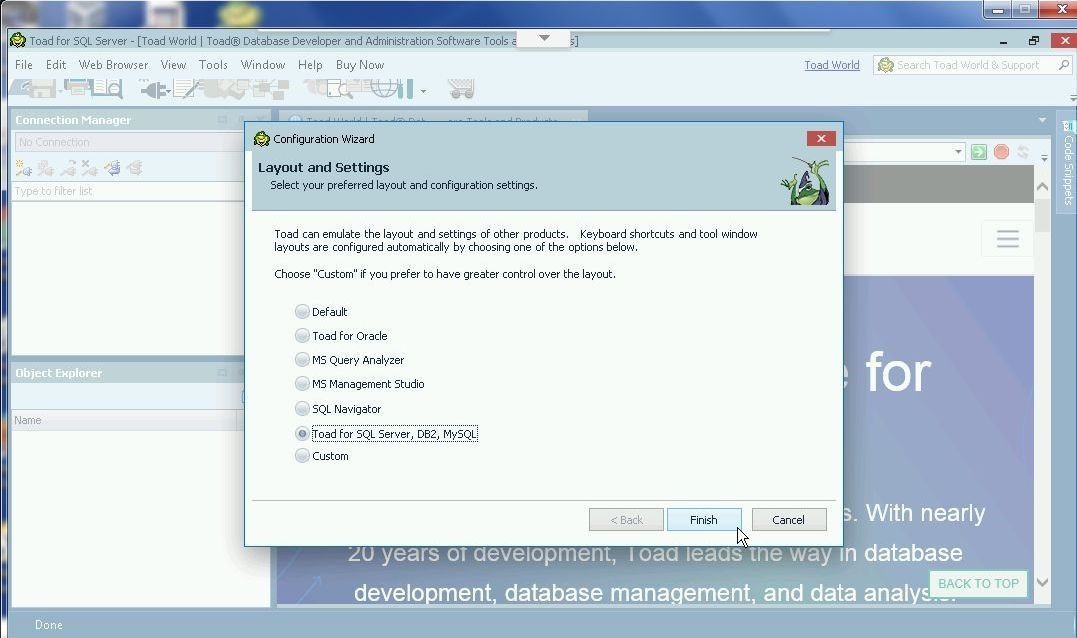Focus the Type to filter list field
This screenshot has width=1077, height=638.
coord(129,191)
